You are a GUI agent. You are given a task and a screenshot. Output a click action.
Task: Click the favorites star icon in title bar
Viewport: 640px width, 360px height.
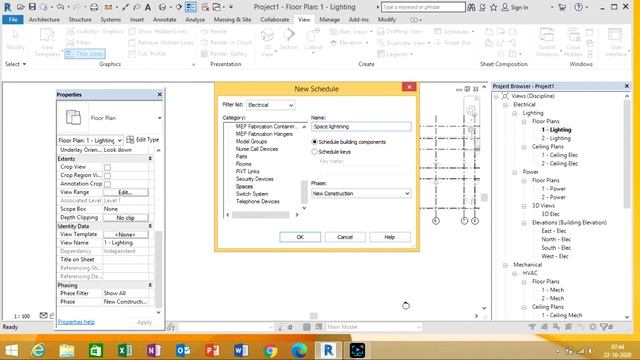tap(493, 7)
